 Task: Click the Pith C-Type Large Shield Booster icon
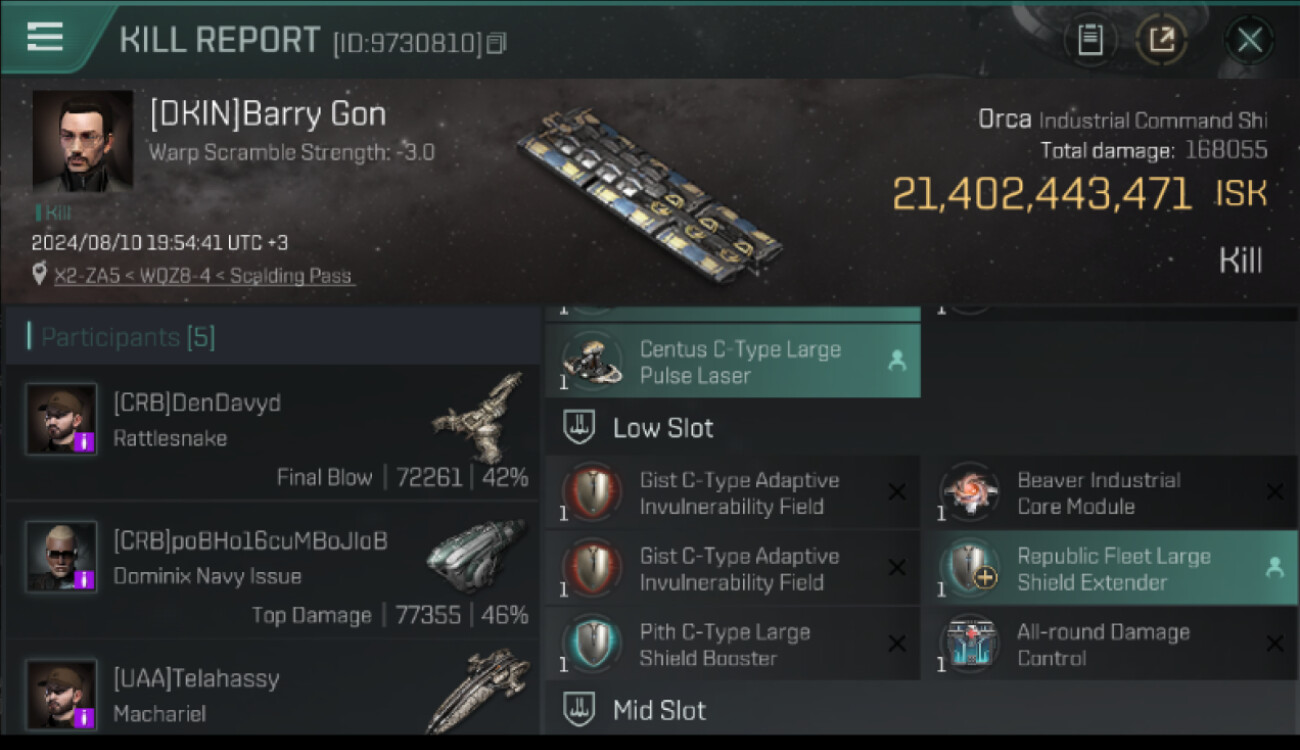click(592, 645)
